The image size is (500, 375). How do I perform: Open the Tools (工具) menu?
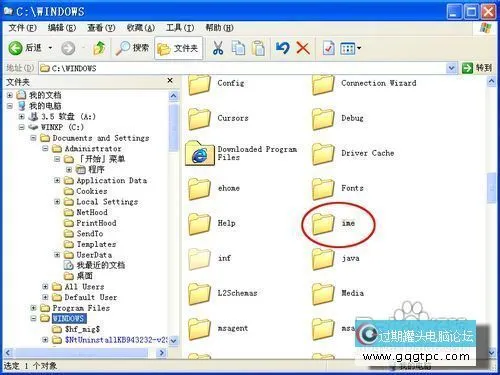point(180,28)
